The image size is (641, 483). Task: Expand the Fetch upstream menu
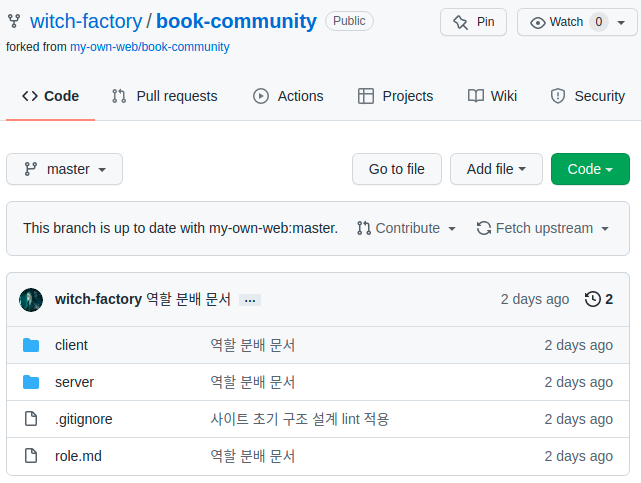543,228
